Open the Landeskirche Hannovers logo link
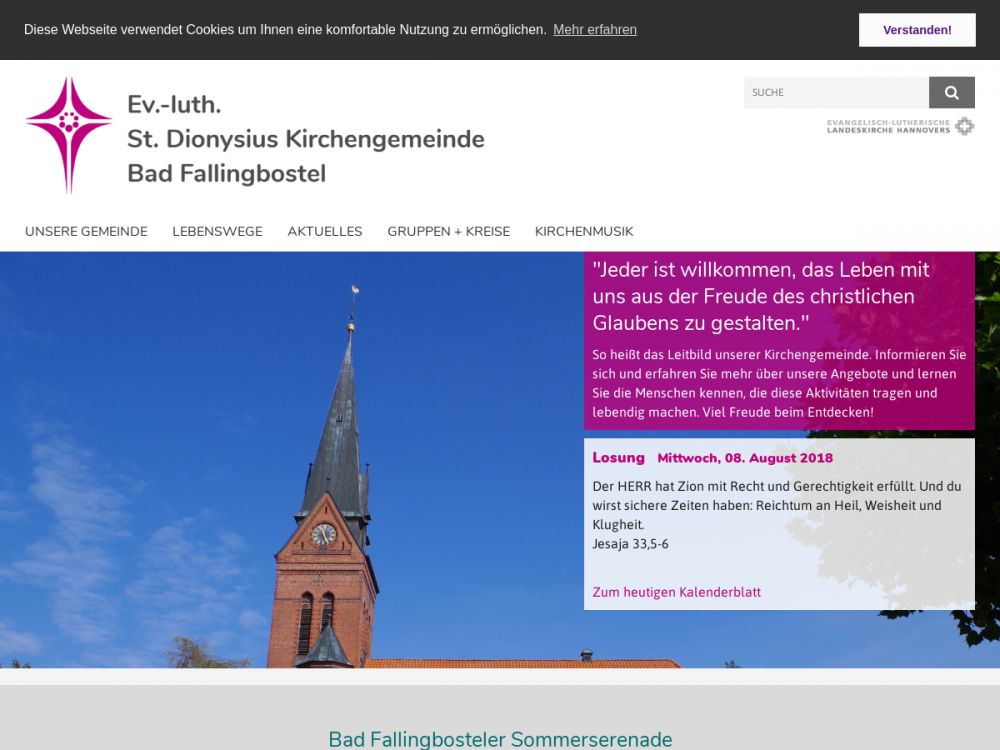This screenshot has width=1000, height=750. tap(900, 126)
